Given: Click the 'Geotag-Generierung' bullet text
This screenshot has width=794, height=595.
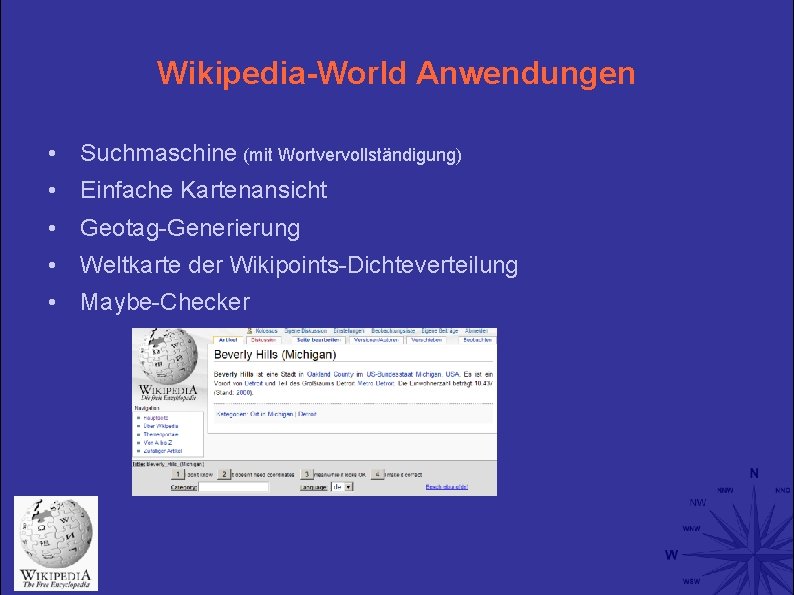Looking at the screenshot, I should point(190,228).
